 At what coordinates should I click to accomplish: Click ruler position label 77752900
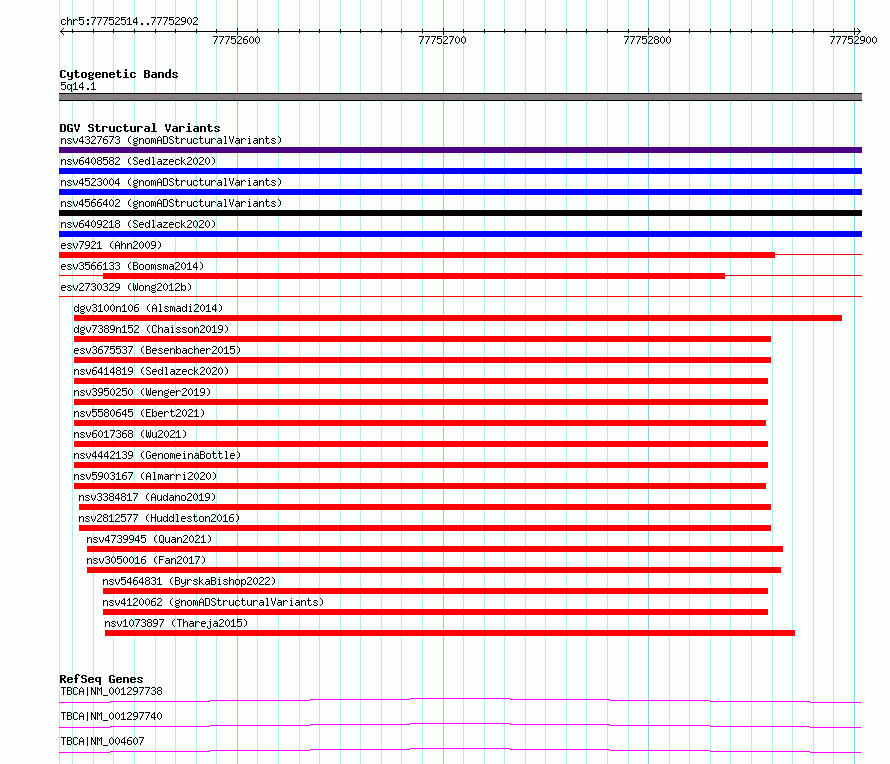pyautogui.click(x=853, y=40)
